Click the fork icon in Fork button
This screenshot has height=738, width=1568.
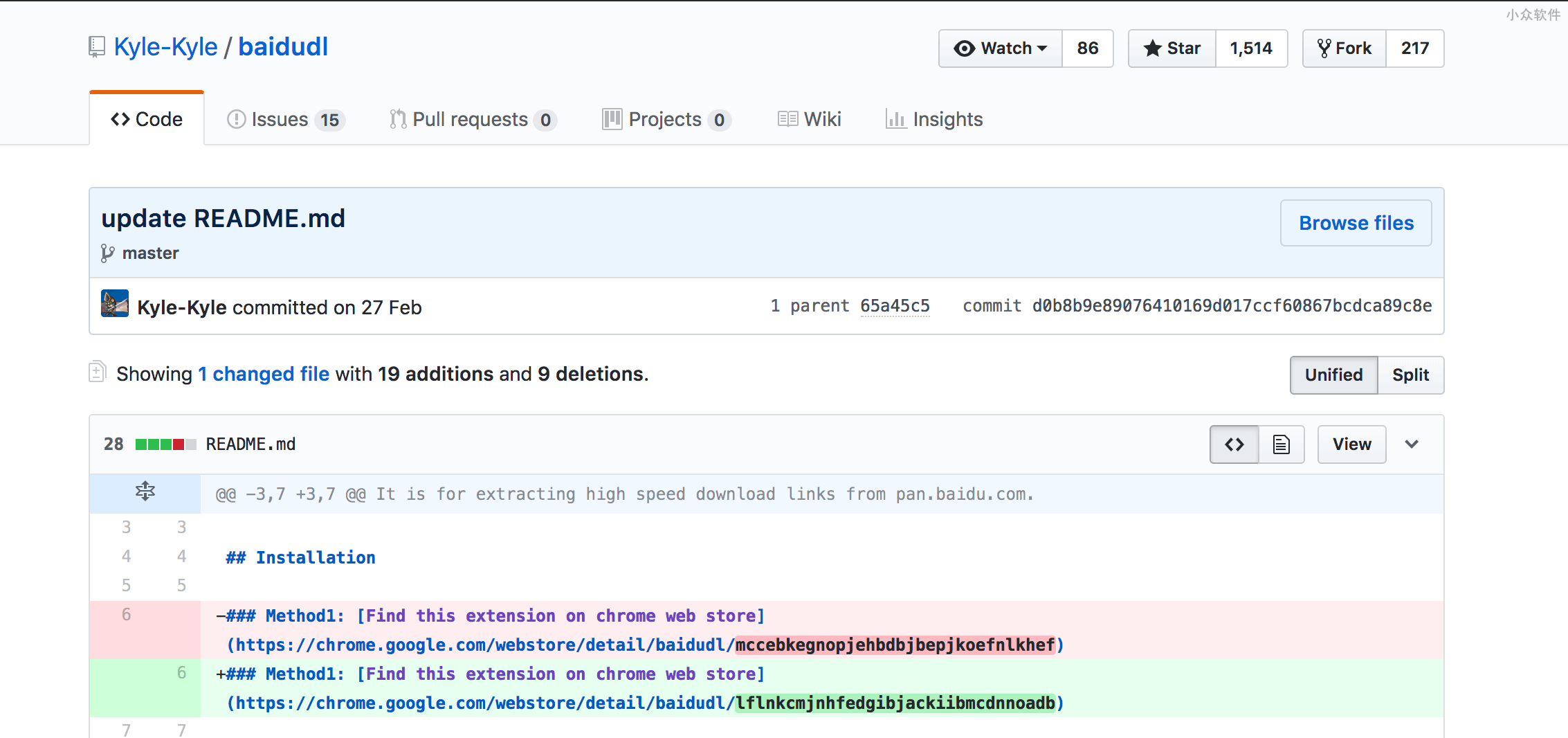coord(1324,48)
